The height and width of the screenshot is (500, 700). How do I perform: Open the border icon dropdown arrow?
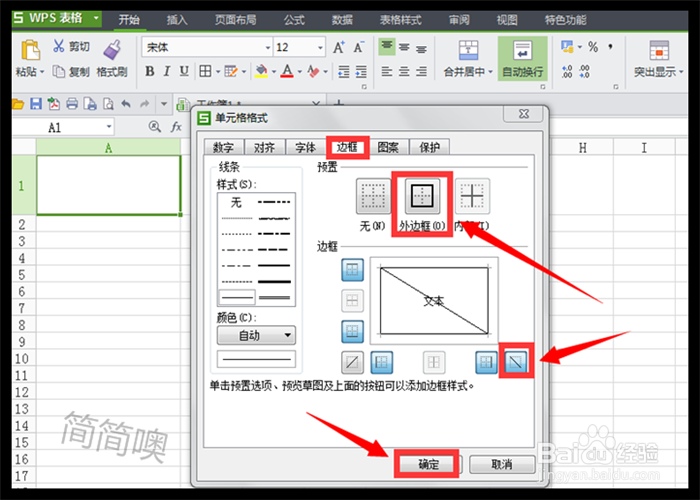(218, 71)
